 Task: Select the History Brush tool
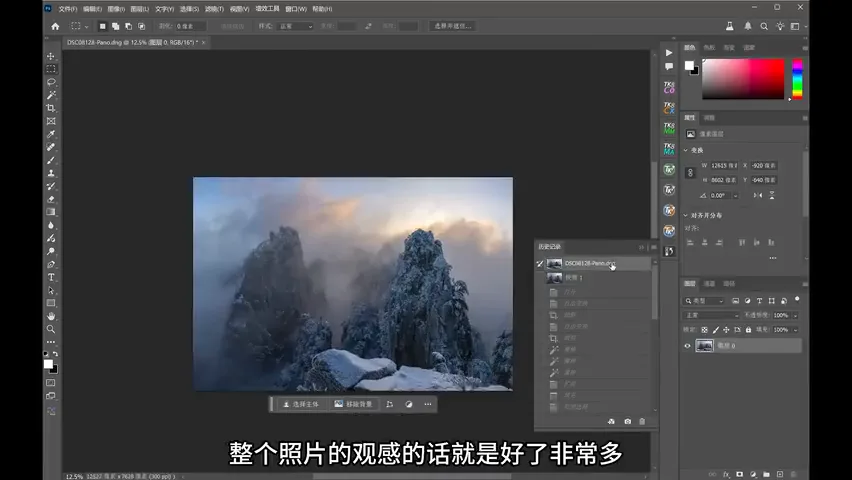pos(51,186)
